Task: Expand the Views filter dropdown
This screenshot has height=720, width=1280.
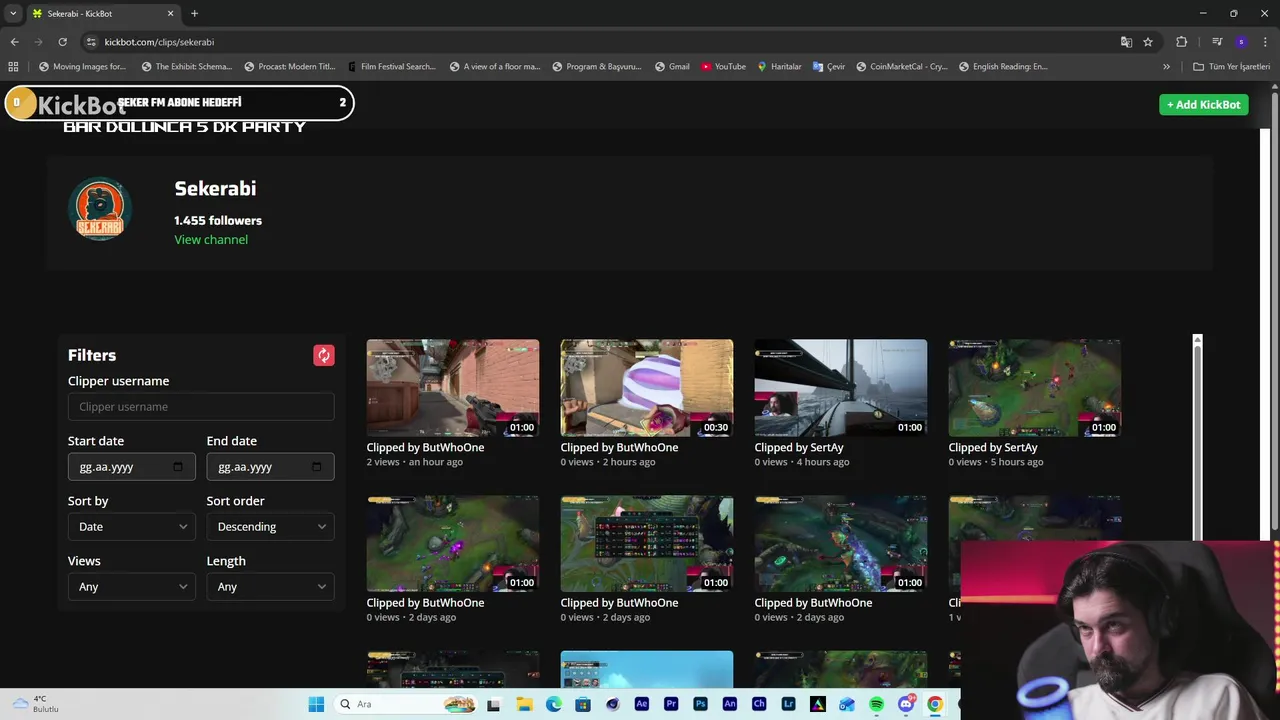Action: point(131,586)
